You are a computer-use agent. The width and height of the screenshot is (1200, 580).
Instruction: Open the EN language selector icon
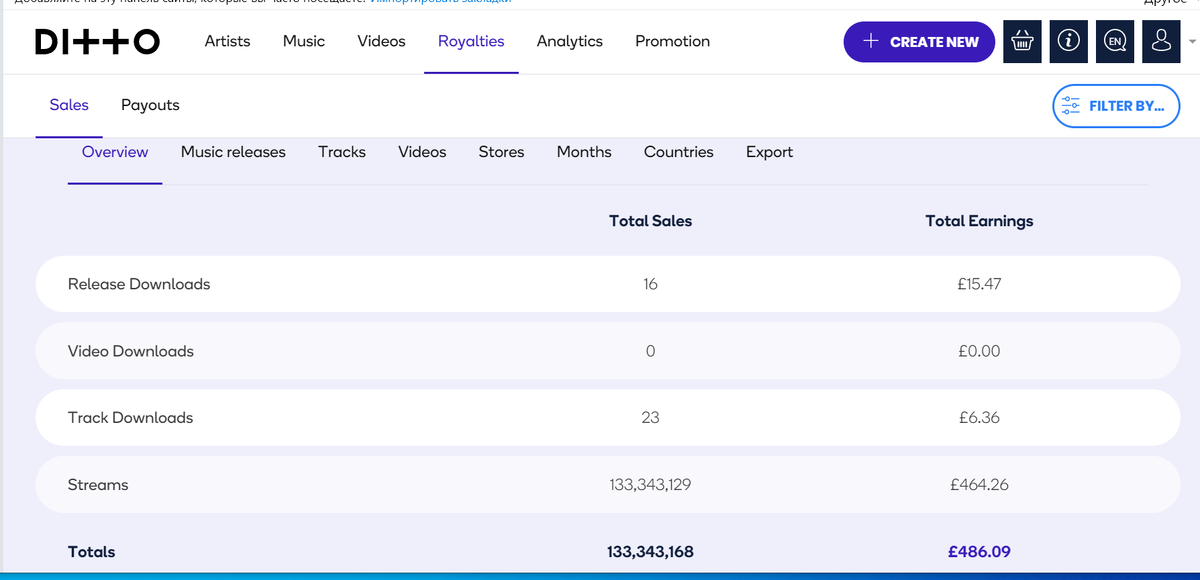[x=1115, y=42]
